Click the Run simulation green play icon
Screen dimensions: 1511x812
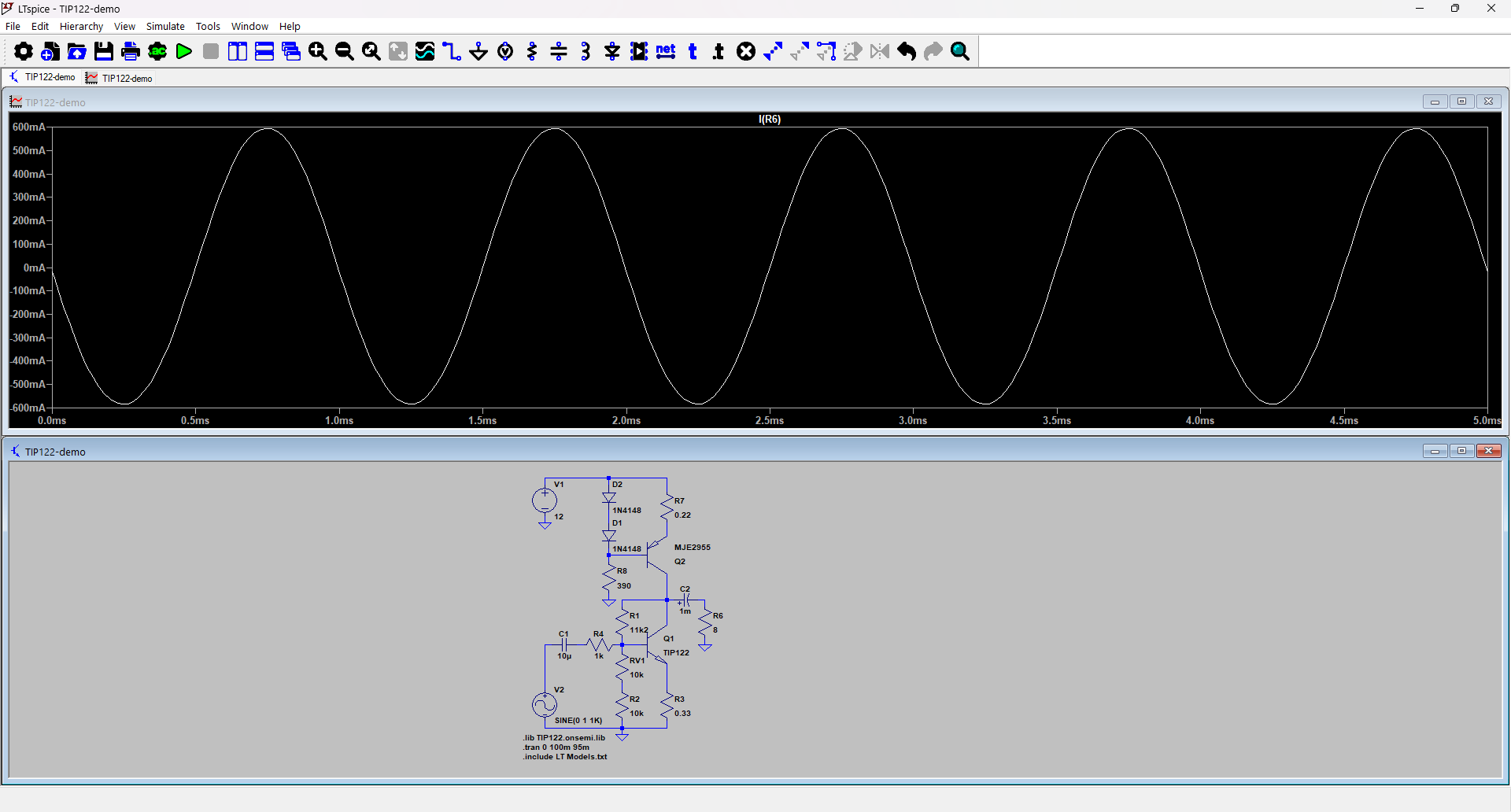pyautogui.click(x=184, y=52)
